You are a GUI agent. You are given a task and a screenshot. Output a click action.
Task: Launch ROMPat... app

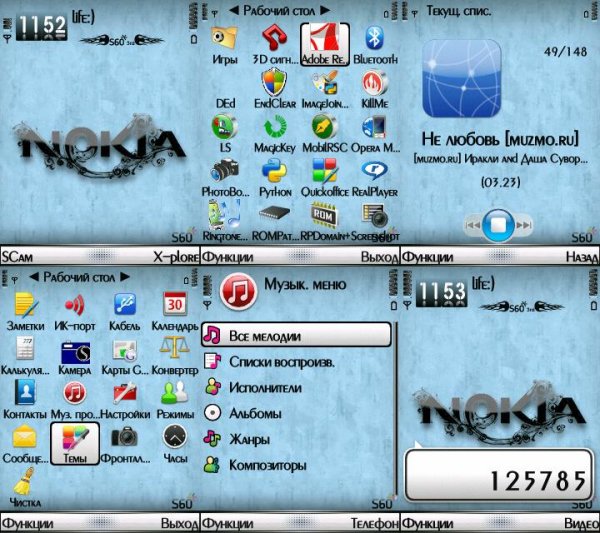(275, 221)
